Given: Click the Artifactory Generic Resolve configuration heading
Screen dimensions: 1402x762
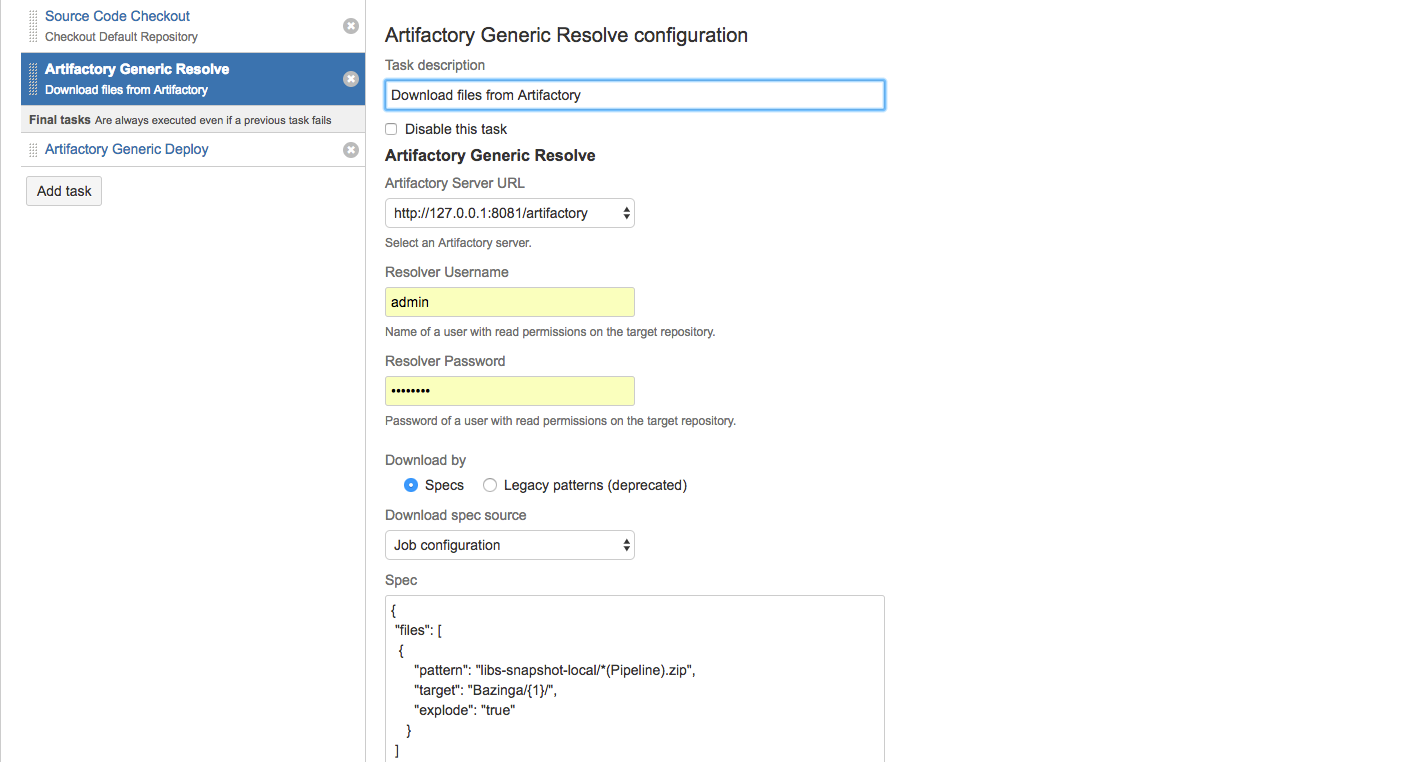Looking at the screenshot, I should [566, 35].
